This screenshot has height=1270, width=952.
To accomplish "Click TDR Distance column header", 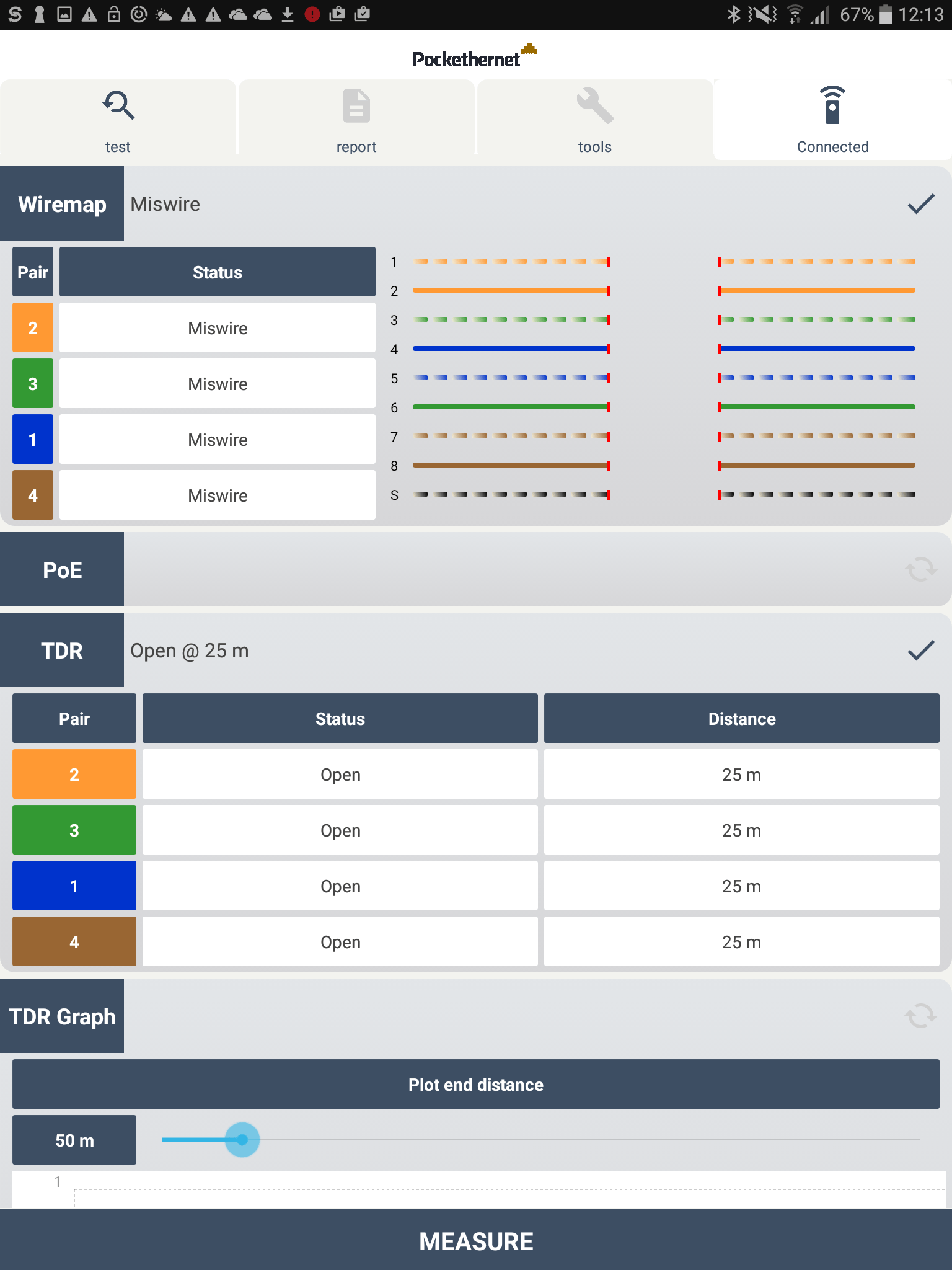I will (742, 718).
